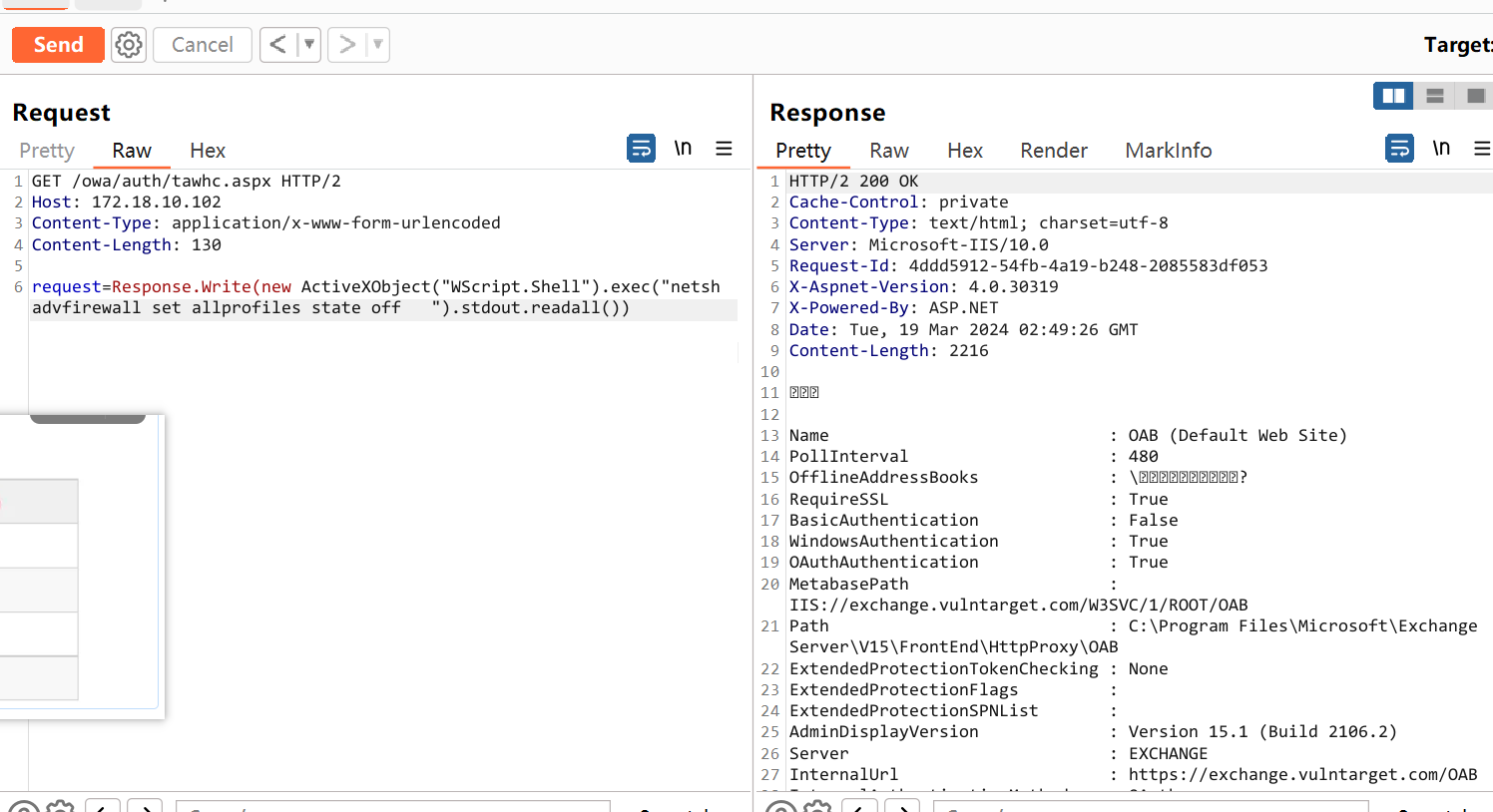Open Request panel hamburger options menu
The height and width of the screenshot is (812, 1493).
[x=725, y=149]
